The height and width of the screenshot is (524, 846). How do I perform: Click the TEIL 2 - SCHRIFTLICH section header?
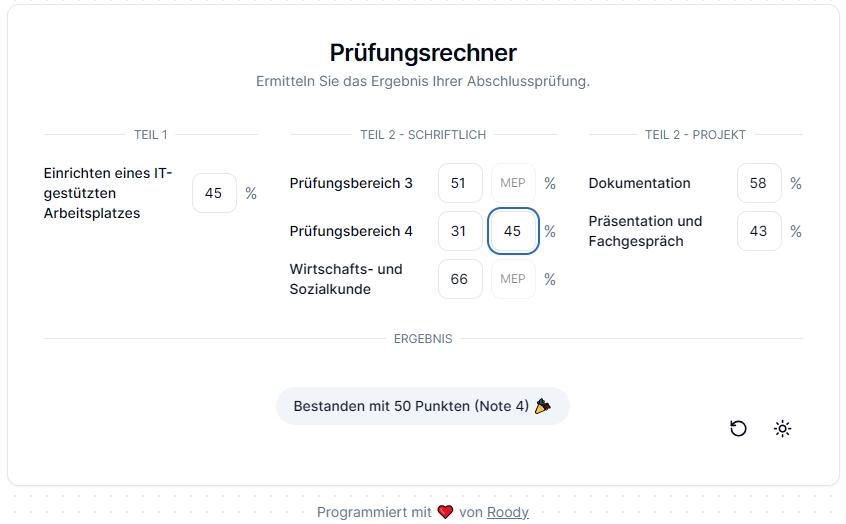tap(423, 135)
